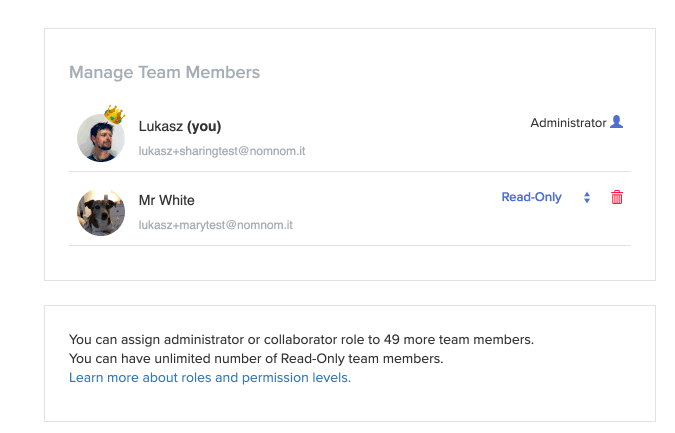Click the Manage Team Members heading
This screenshot has width=675, height=433.
(x=164, y=72)
